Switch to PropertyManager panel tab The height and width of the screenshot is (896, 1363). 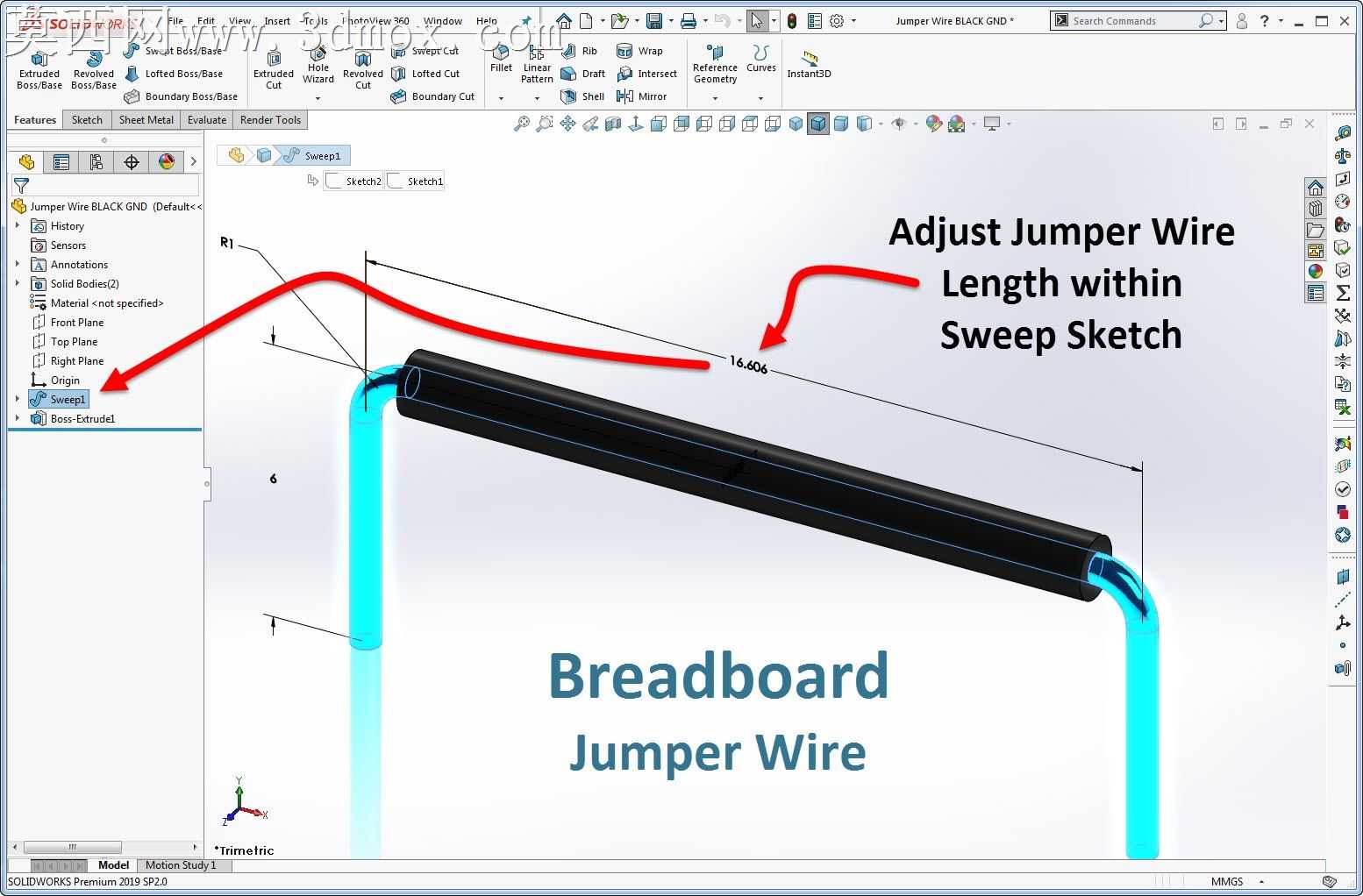point(61,161)
